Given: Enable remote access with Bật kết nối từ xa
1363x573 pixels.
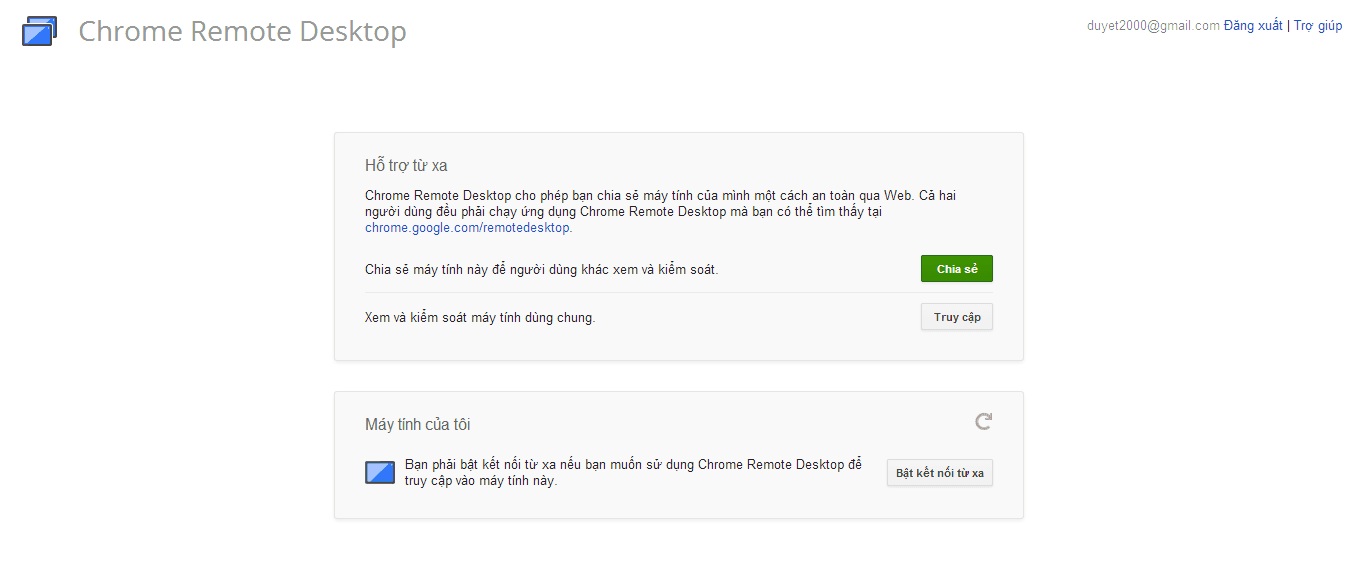Looking at the screenshot, I should pyautogui.click(x=939, y=473).
